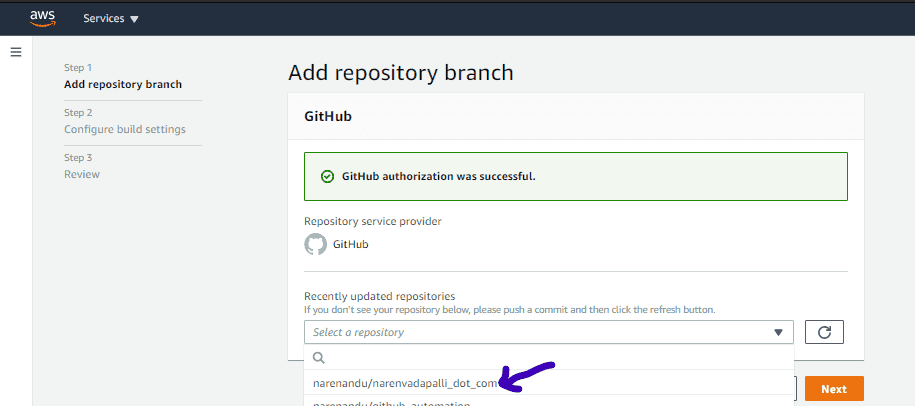Viewport: 915px width, 406px height.
Task: Click the AWS logo
Action: 41,18
